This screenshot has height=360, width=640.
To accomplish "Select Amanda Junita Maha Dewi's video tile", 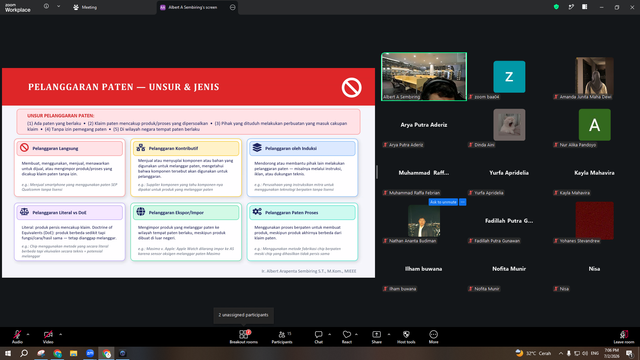I will pyautogui.click(x=594, y=76).
